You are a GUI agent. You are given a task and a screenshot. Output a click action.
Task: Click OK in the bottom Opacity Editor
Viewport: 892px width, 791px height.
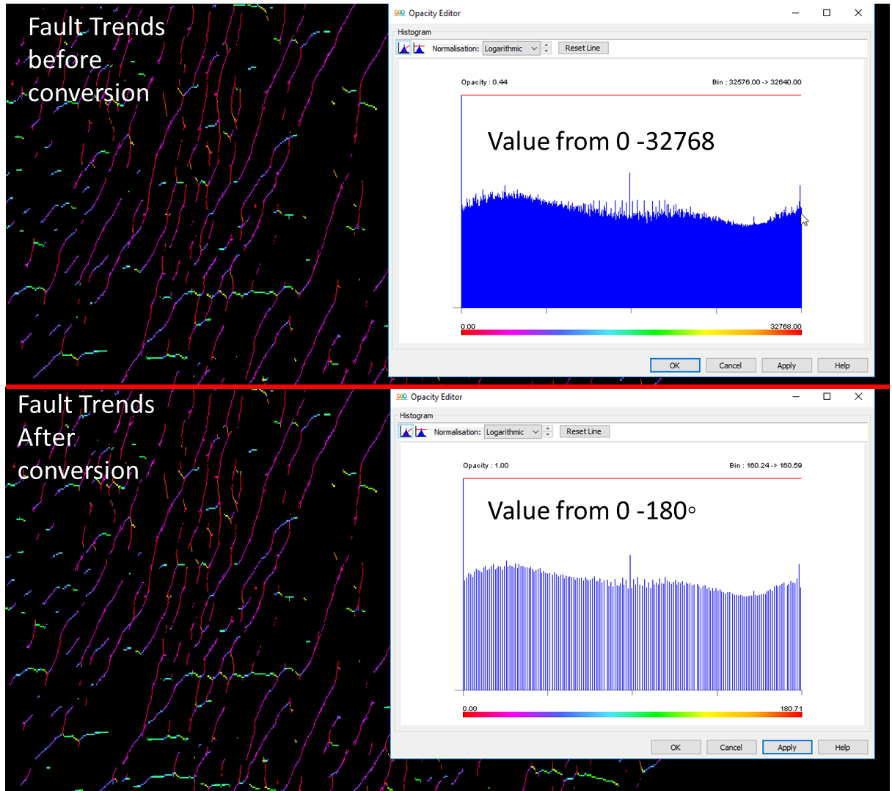pos(674,747)
